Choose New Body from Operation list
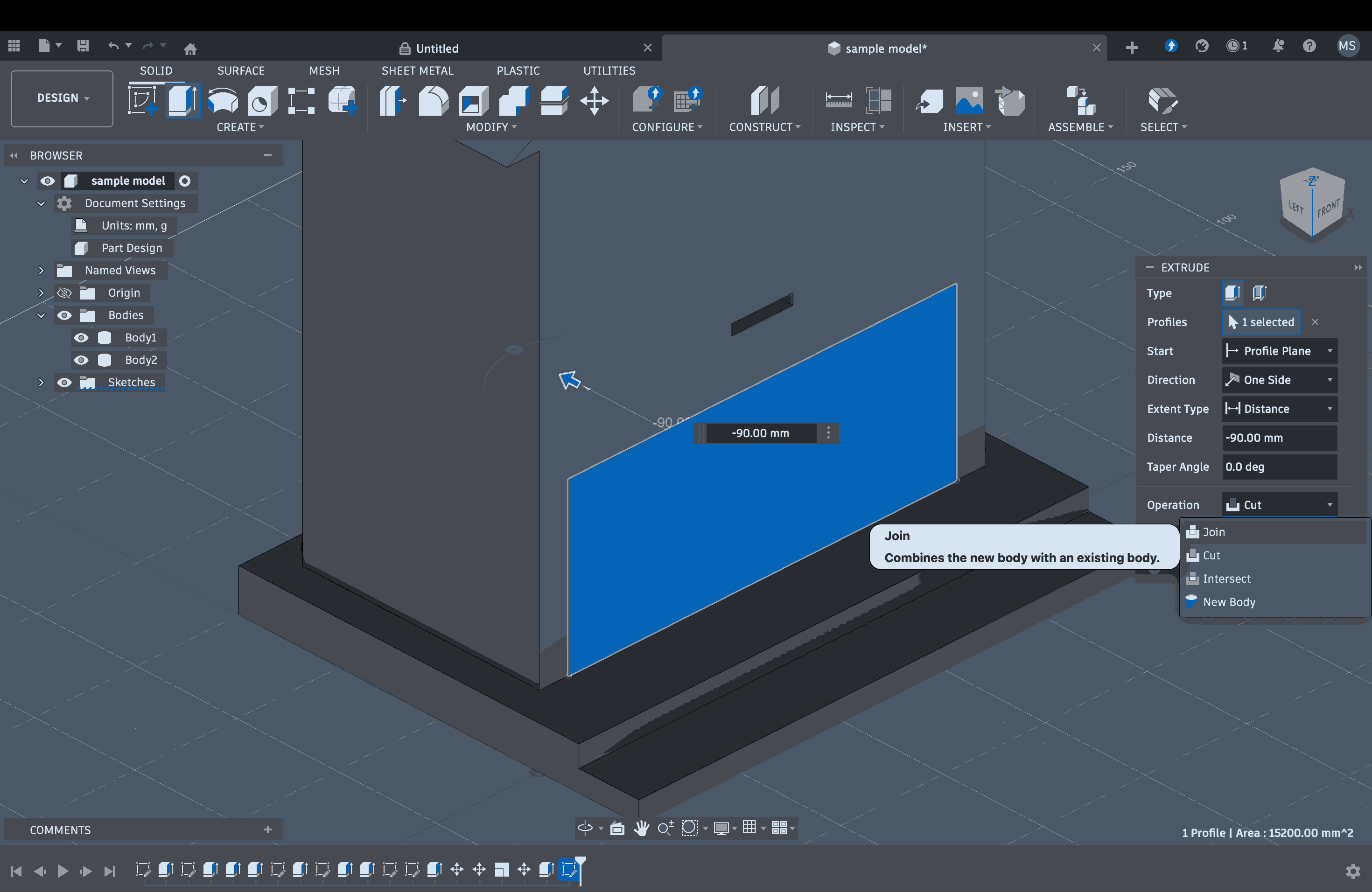 [x=1228, y=601]
